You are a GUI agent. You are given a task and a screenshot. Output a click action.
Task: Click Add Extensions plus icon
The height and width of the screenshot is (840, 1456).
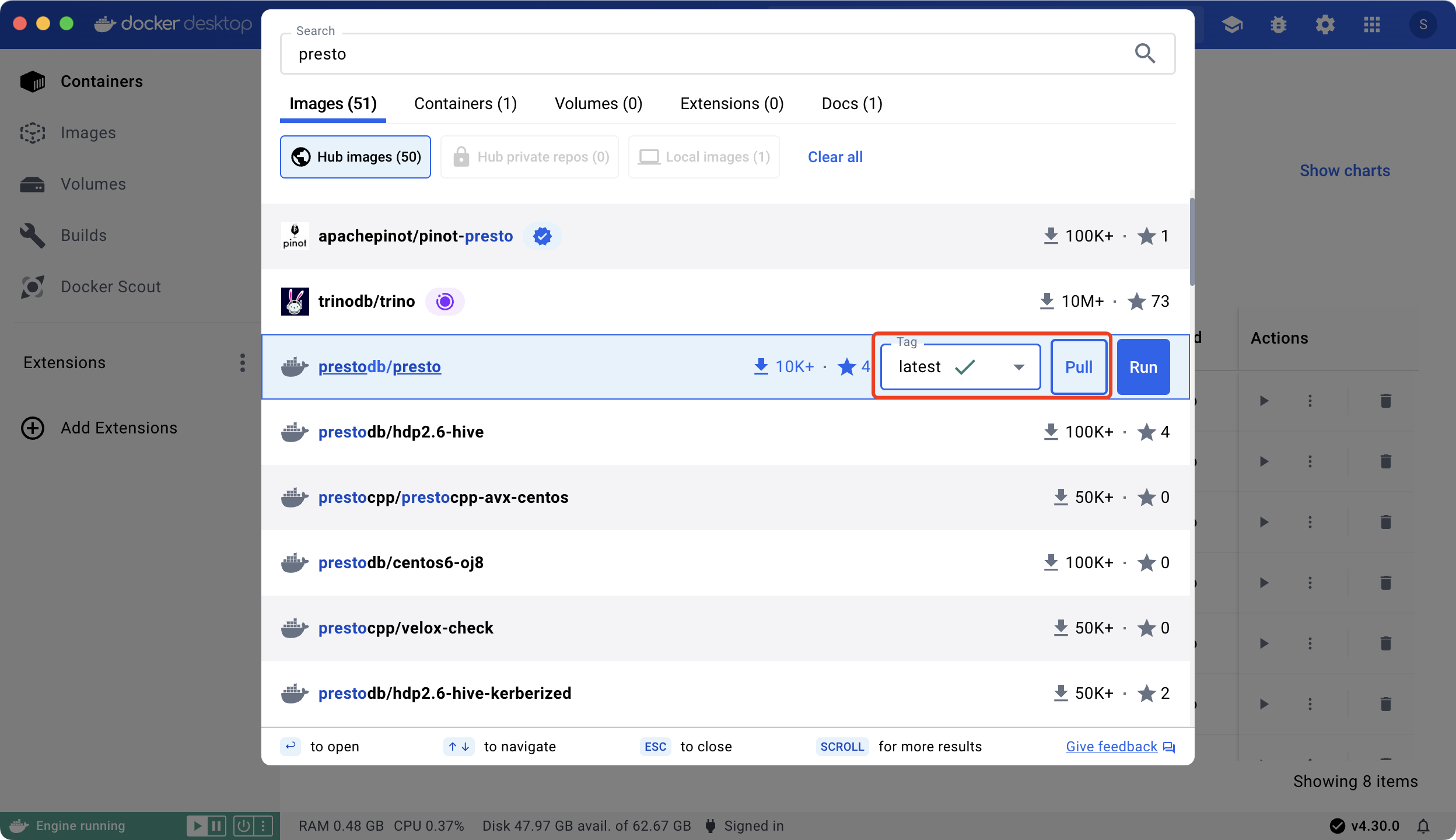pos(33,428)
